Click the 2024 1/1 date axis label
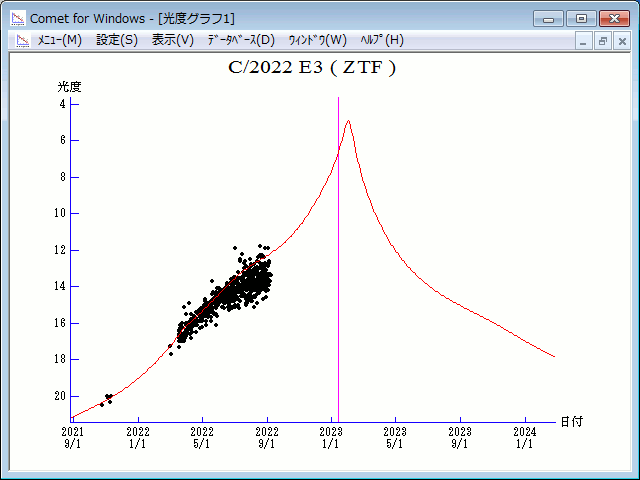The height and width of the screenshot is (480, 640). (x=525, y=438)
